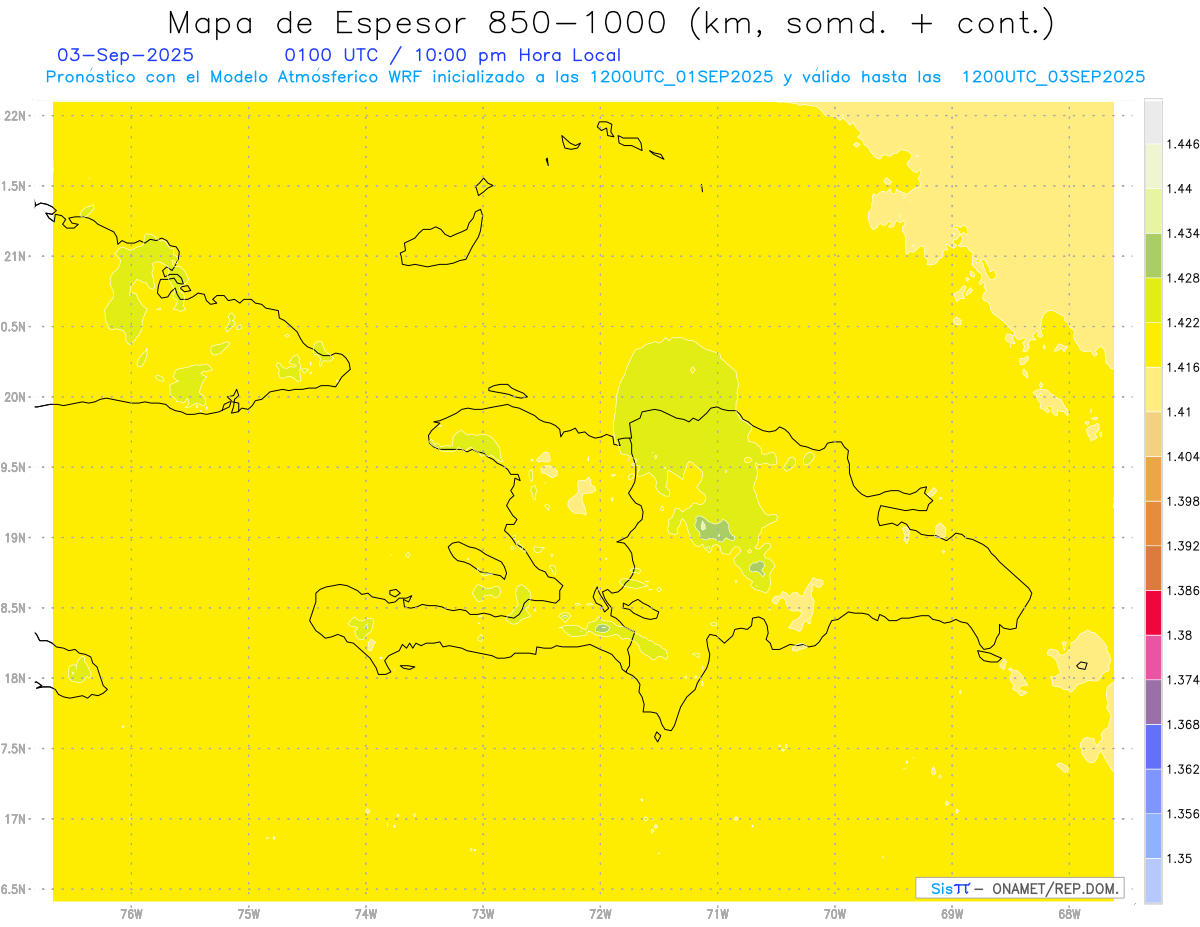
Task: Select the 72W longitude label
Action: [x=600, y=914]
